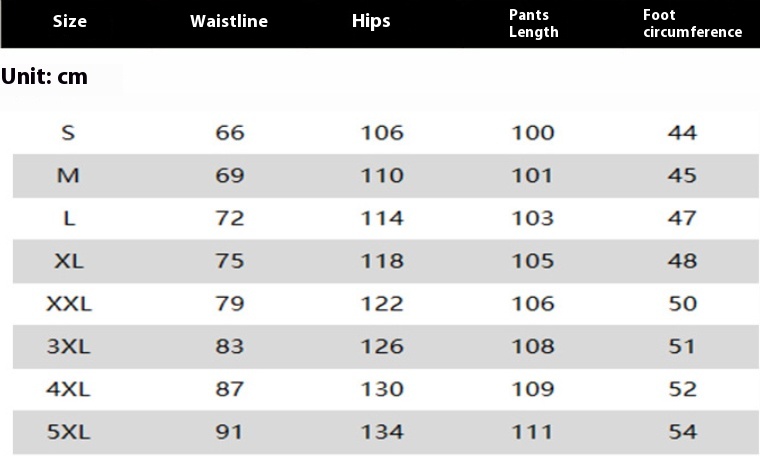The image size is (760, 456).
Task: Click waistline value 72 for size L
Action: click(230, 218)
